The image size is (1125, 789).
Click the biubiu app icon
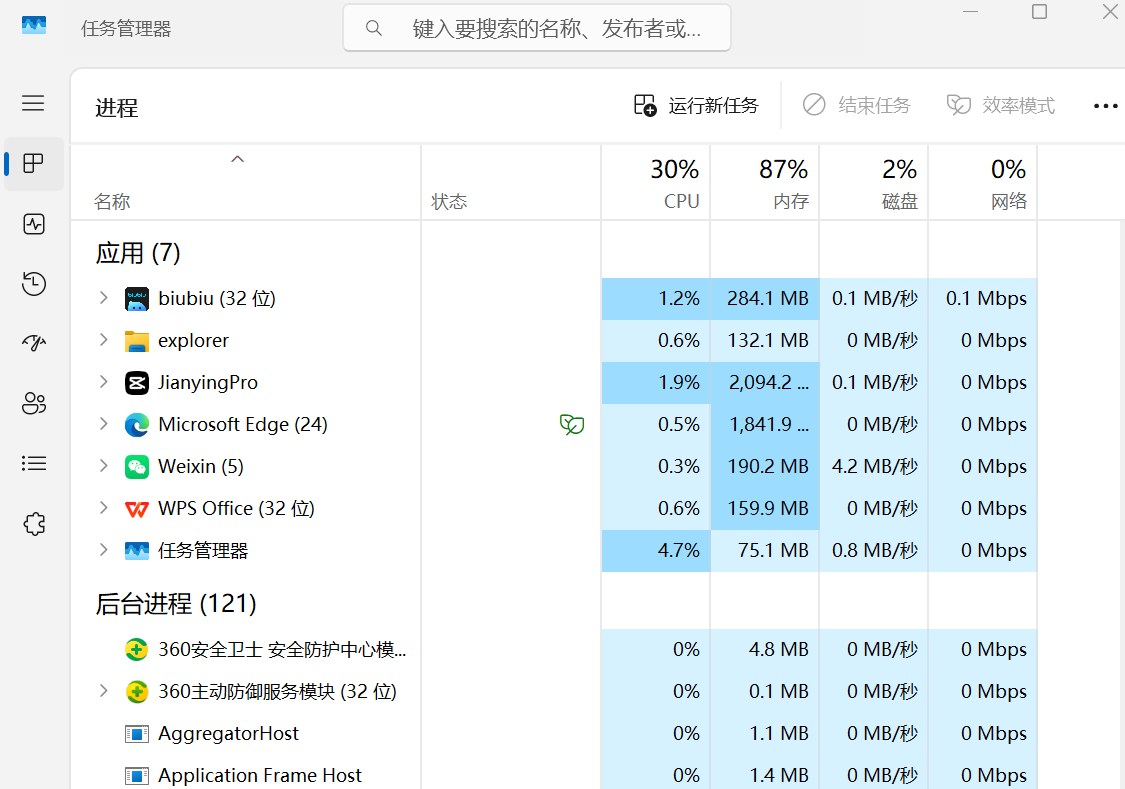(x=136, y=299)
